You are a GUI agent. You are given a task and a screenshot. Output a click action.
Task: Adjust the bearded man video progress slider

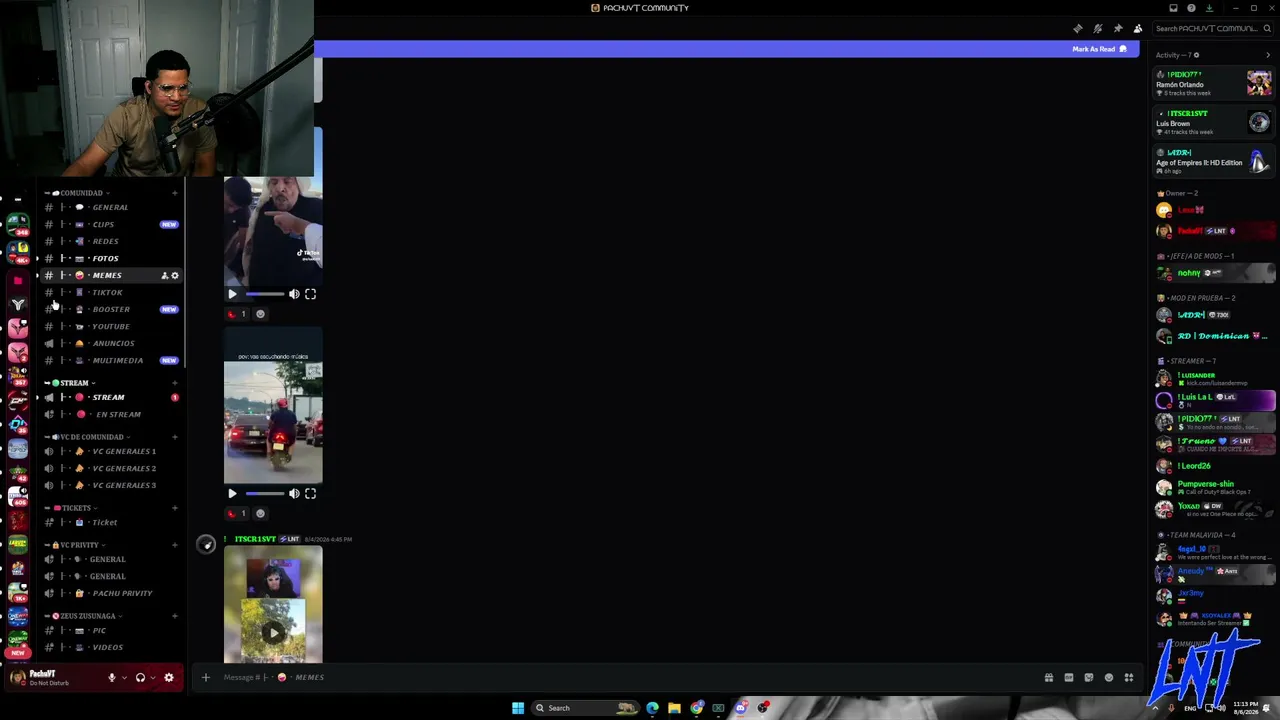(265, 294)
